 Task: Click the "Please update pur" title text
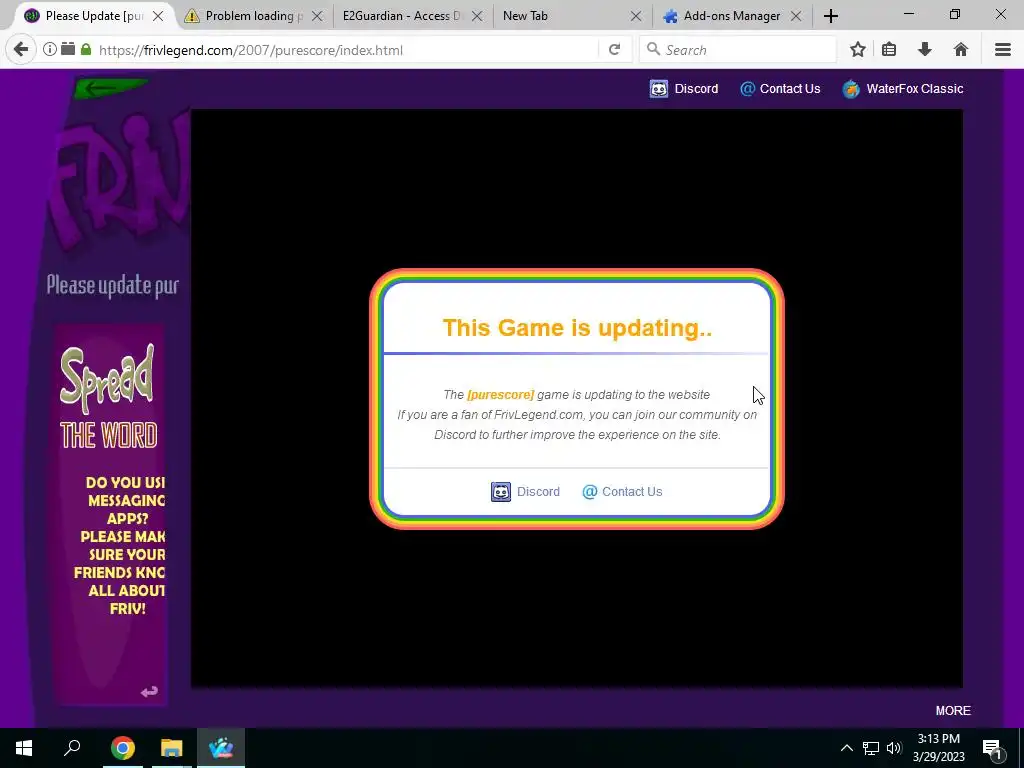pos(112,285)
